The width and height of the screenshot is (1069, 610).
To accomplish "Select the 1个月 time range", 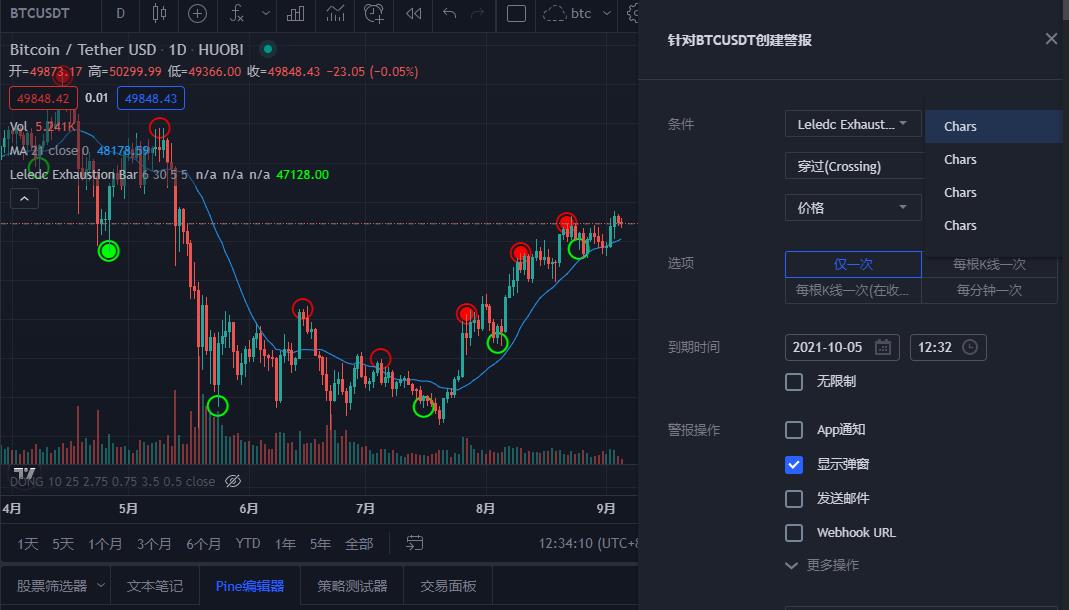I will pyautogui.click(x=105, y=544).
